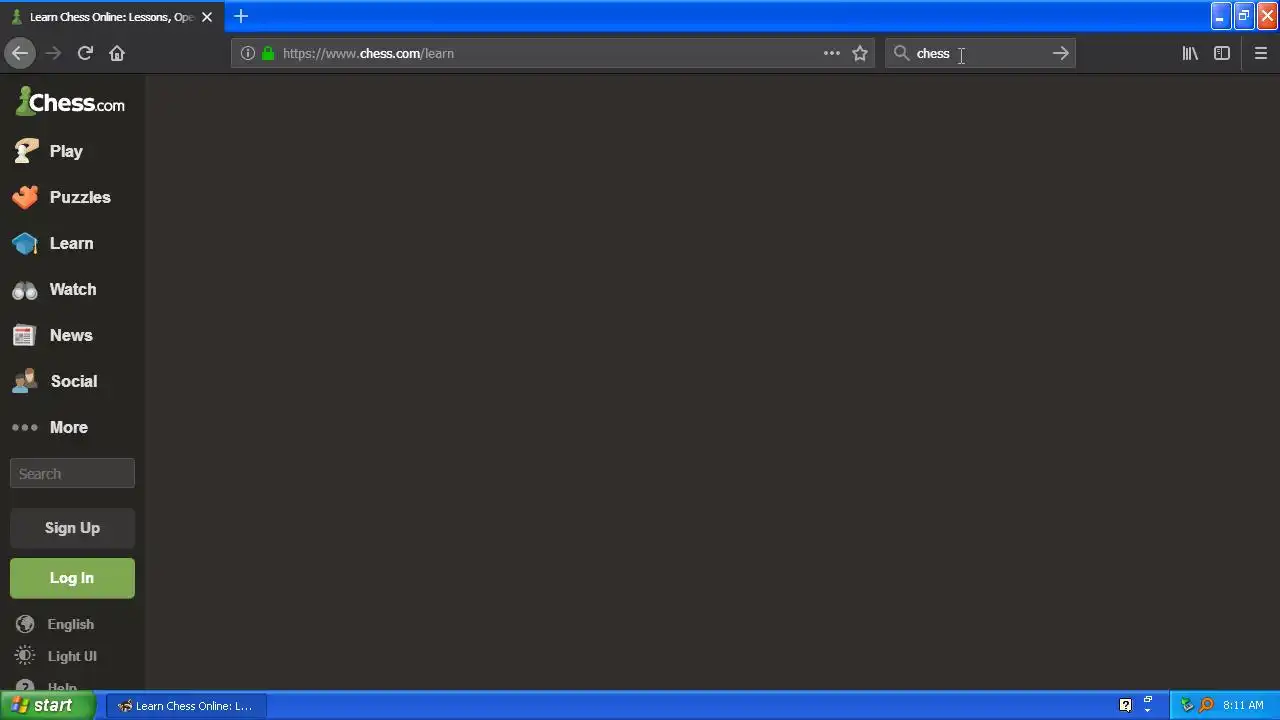This screenshot has height=720, width=1280.
Task: Click the help question mark tray icon
Action: tap(1125, 705)
